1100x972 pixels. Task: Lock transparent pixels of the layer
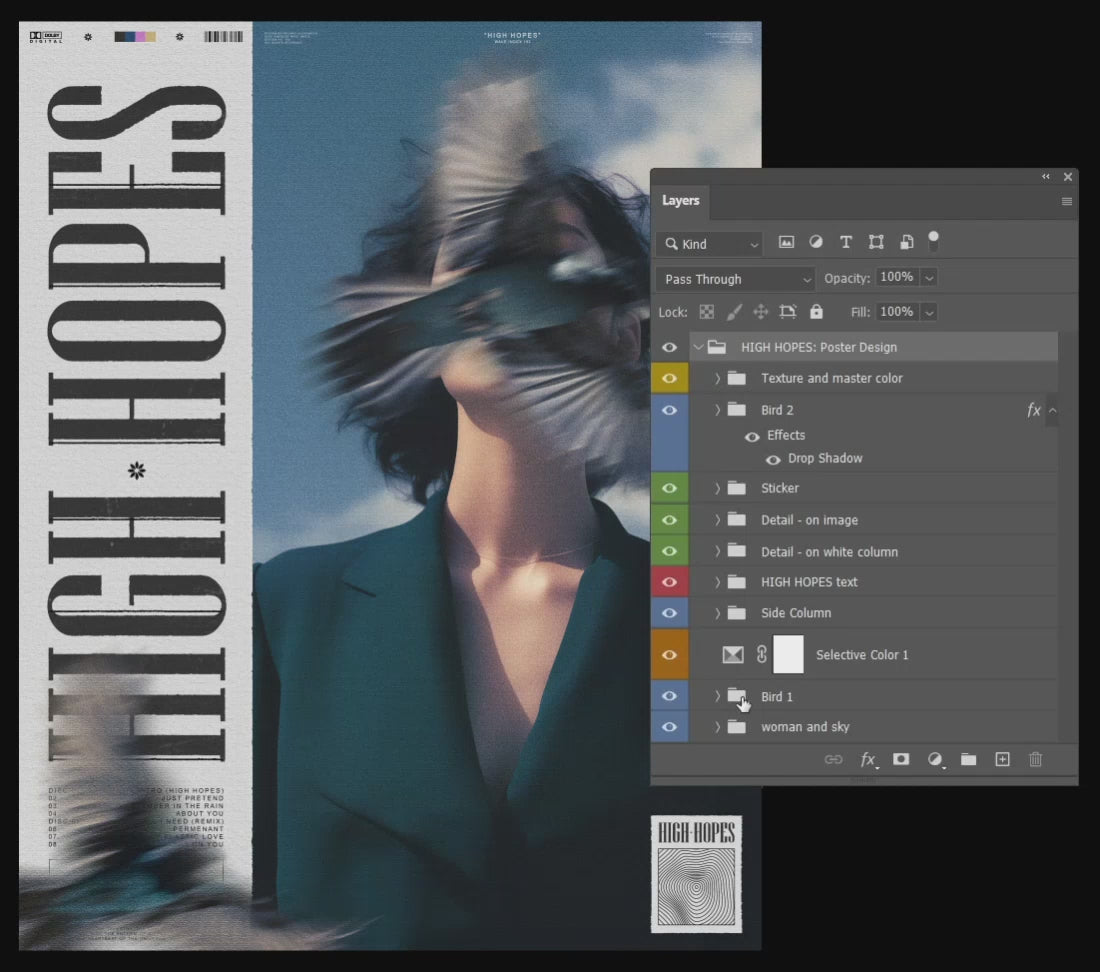(706, 312)
